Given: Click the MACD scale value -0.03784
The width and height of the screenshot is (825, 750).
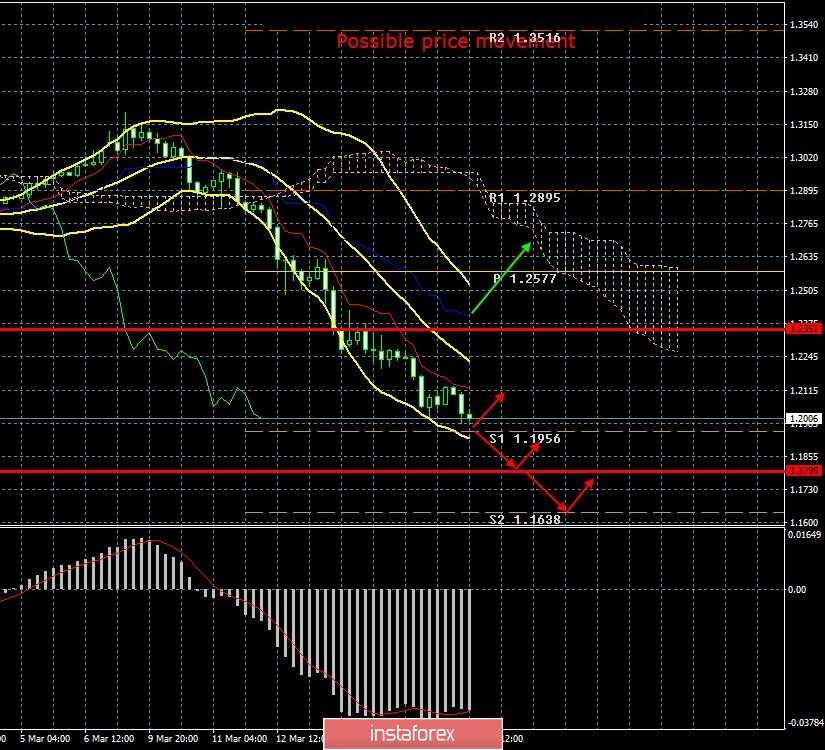Looking at the screenshot, I should 804,723.
